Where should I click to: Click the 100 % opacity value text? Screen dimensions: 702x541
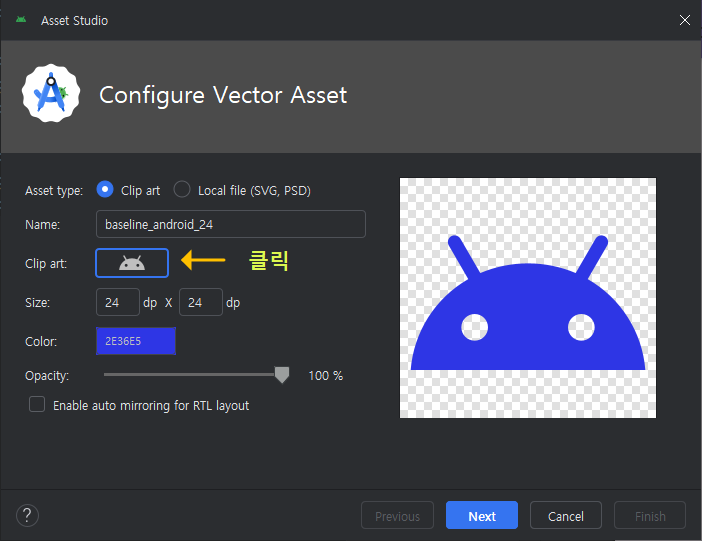click(x=325, y=375)
